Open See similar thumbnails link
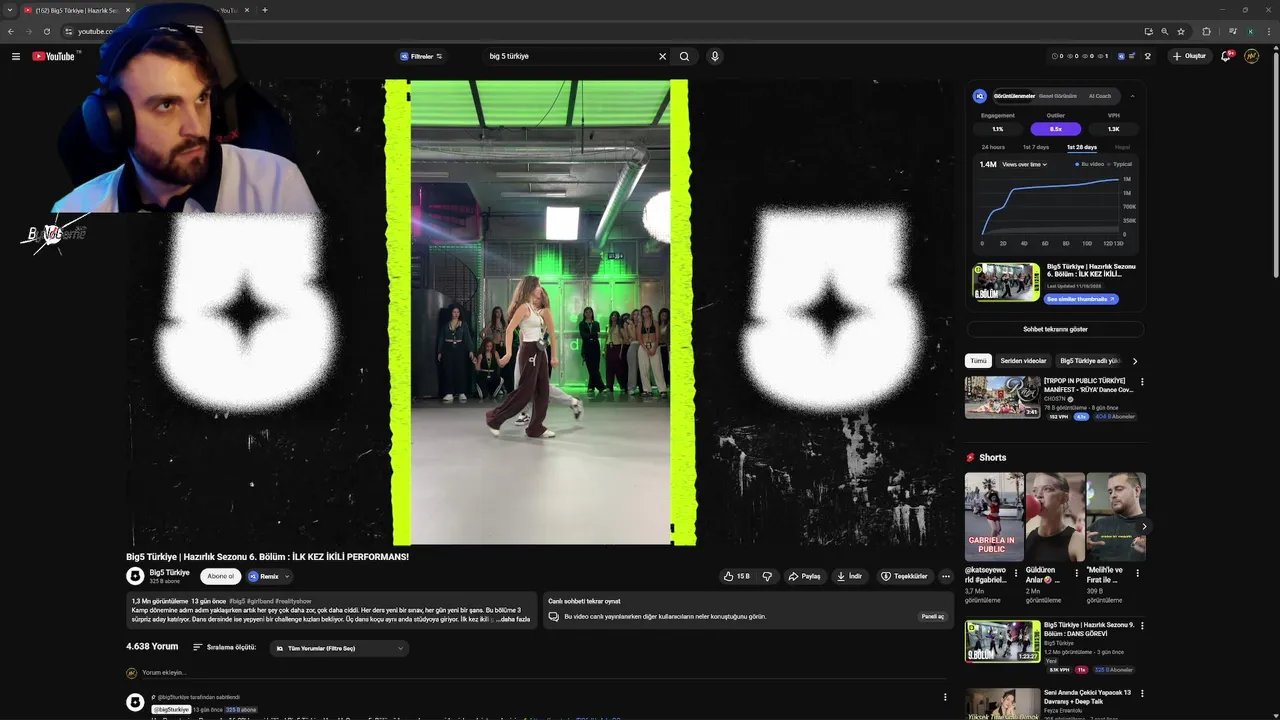Viewport: 1280px width, 720px height. [1080, 299]
